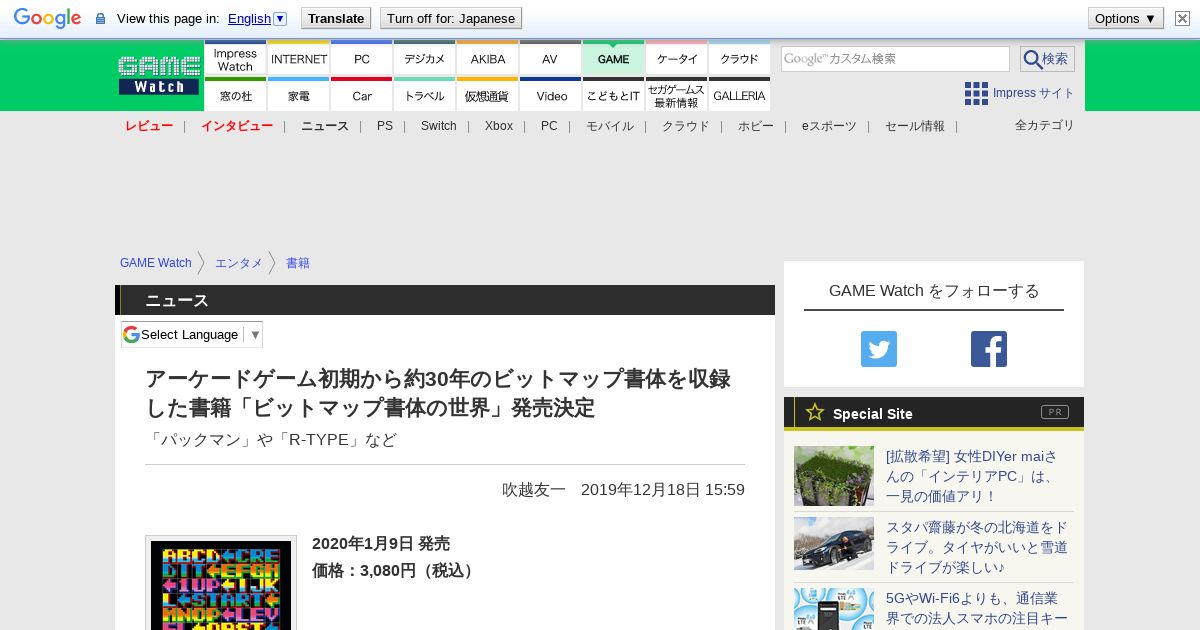The width and height of the screenshot is (1200, 630).
Task: Click Turn off for: Japanese button
Action: click(x=451, y=18)
